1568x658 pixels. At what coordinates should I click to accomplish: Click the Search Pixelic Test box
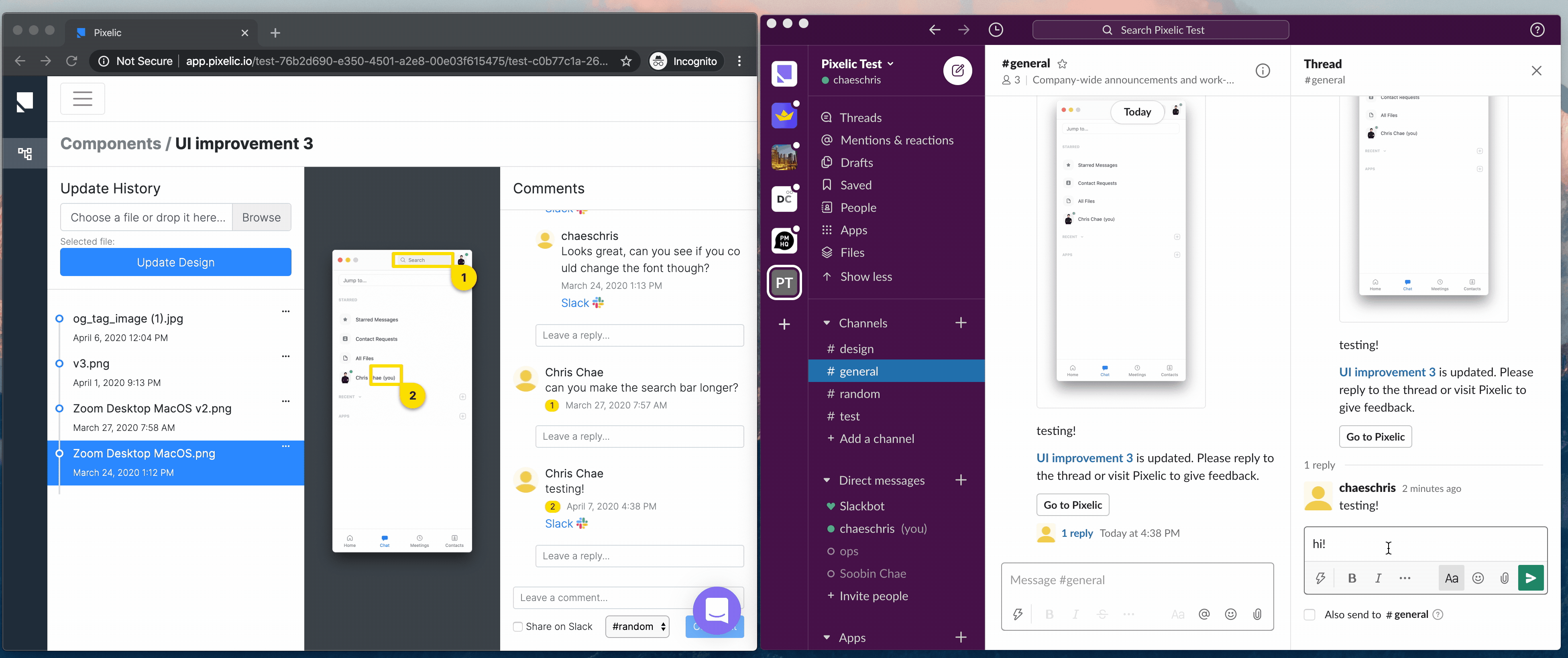click(1160, 30)
